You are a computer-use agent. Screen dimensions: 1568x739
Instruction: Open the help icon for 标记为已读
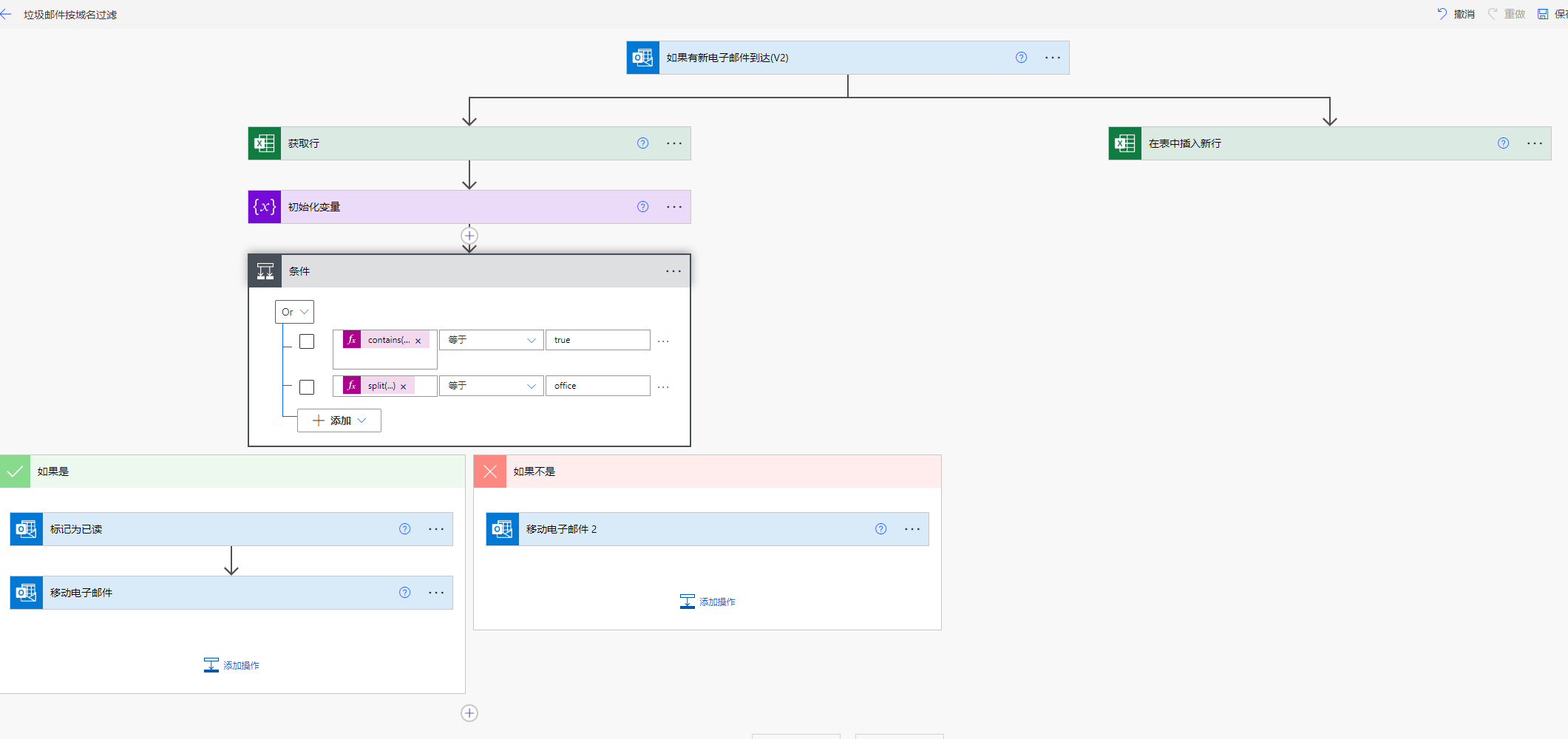[404, 529]
